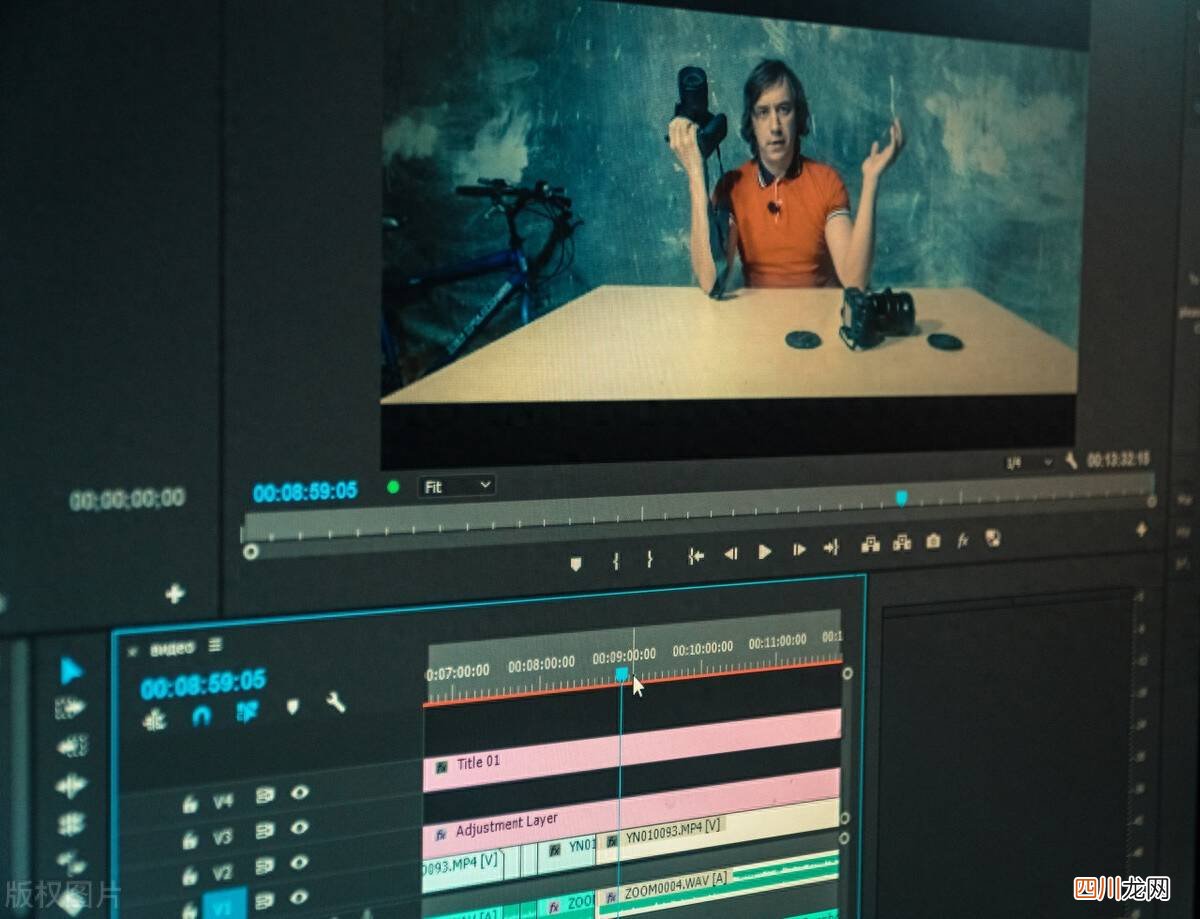Toggle V2 track lock
Viewport: 1200px width, 919px height.
point(189,876)
